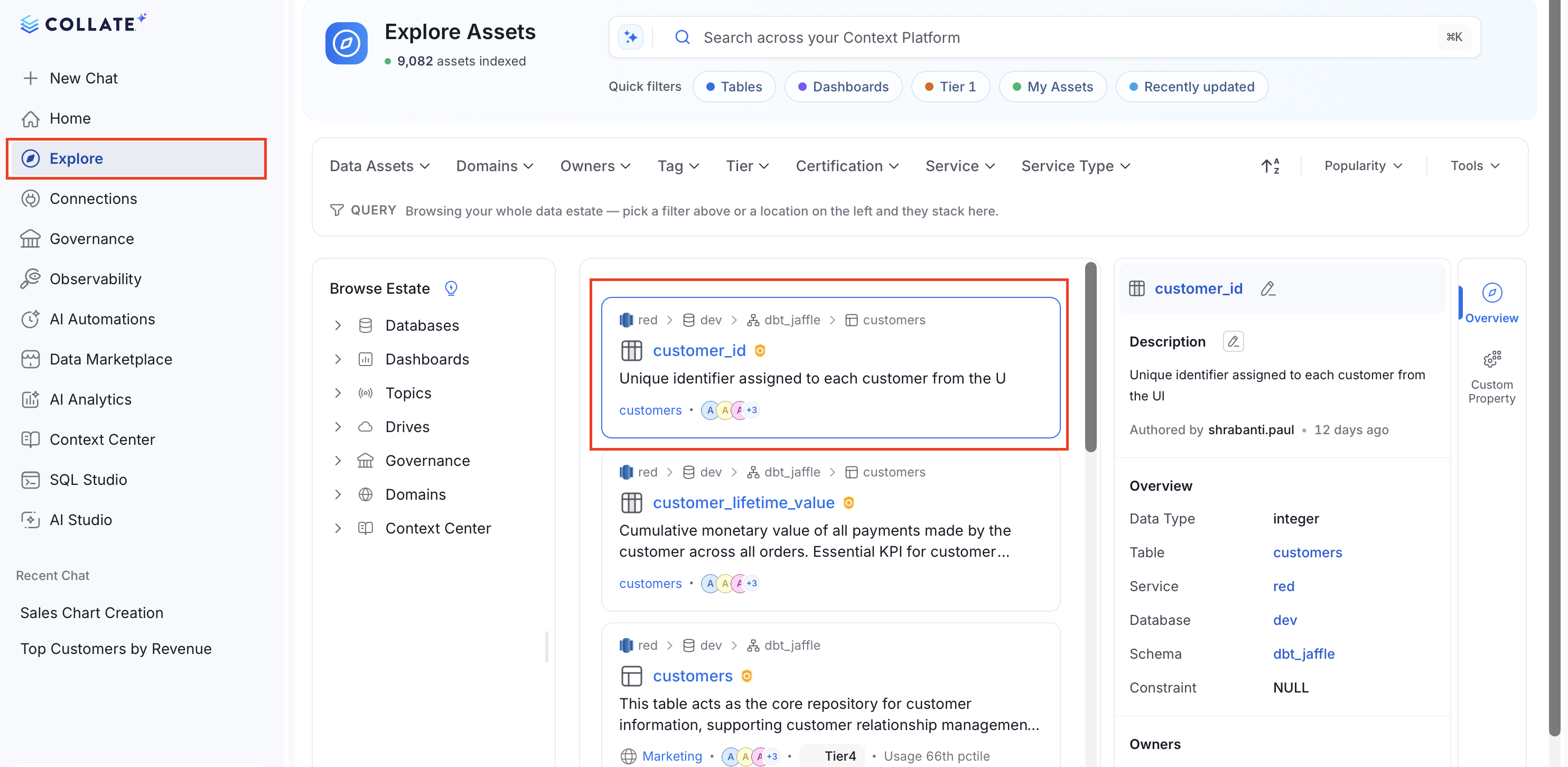Viewport: 1568px width, 767px height.
Task: Click the Domains globe icon in Browse Estate
Action: pyautogui.click(x=365, y=494)
